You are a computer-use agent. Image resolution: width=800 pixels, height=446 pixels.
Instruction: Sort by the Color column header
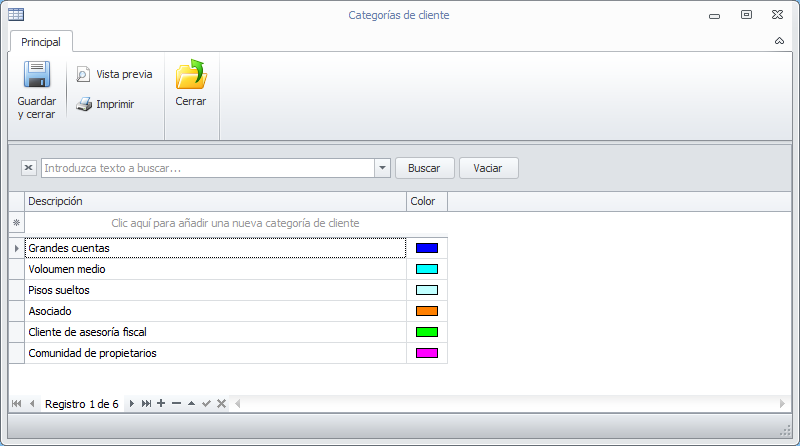pyautogui.click(x=427, y=202)
